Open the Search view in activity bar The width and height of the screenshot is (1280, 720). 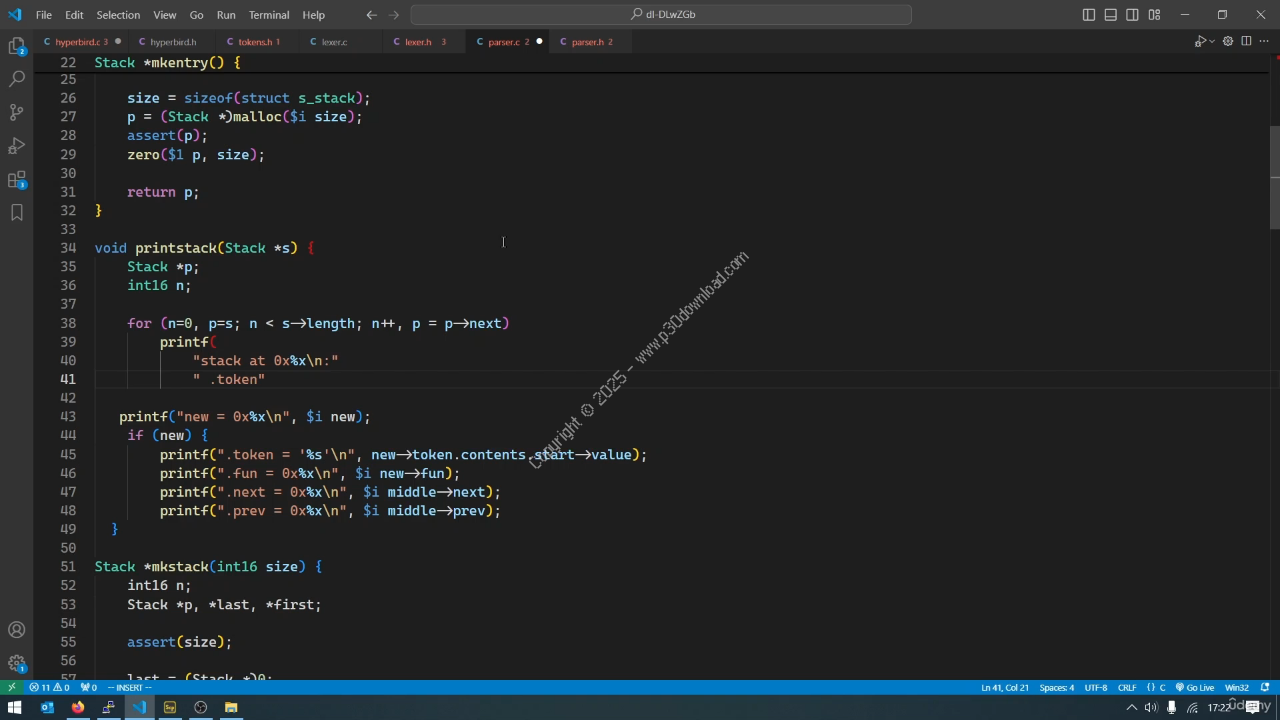coord(17,78)
